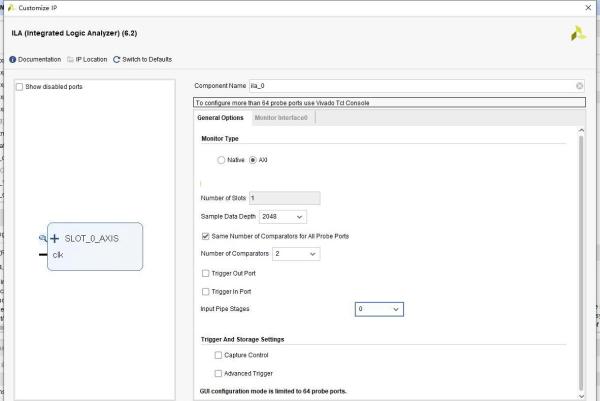Click the IP Location folder icon

(72, 59)
